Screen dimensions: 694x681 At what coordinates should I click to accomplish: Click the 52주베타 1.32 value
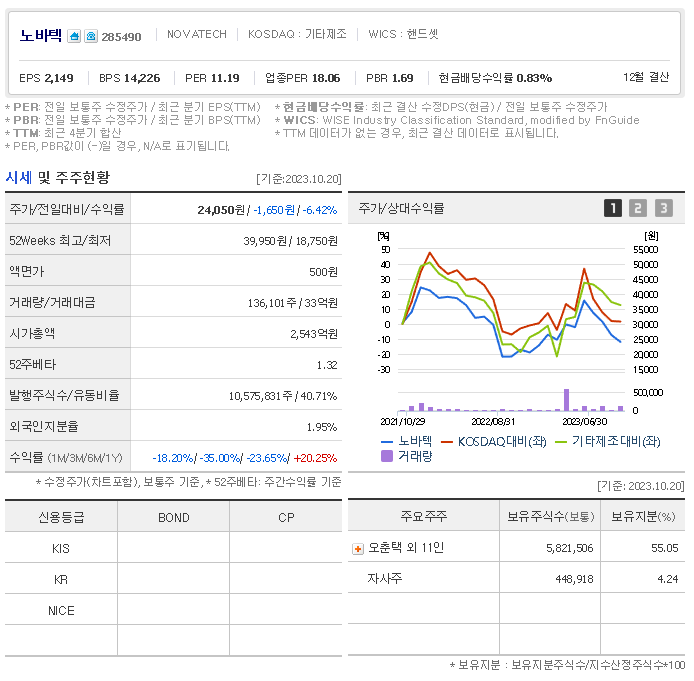(x=327, y=365)
